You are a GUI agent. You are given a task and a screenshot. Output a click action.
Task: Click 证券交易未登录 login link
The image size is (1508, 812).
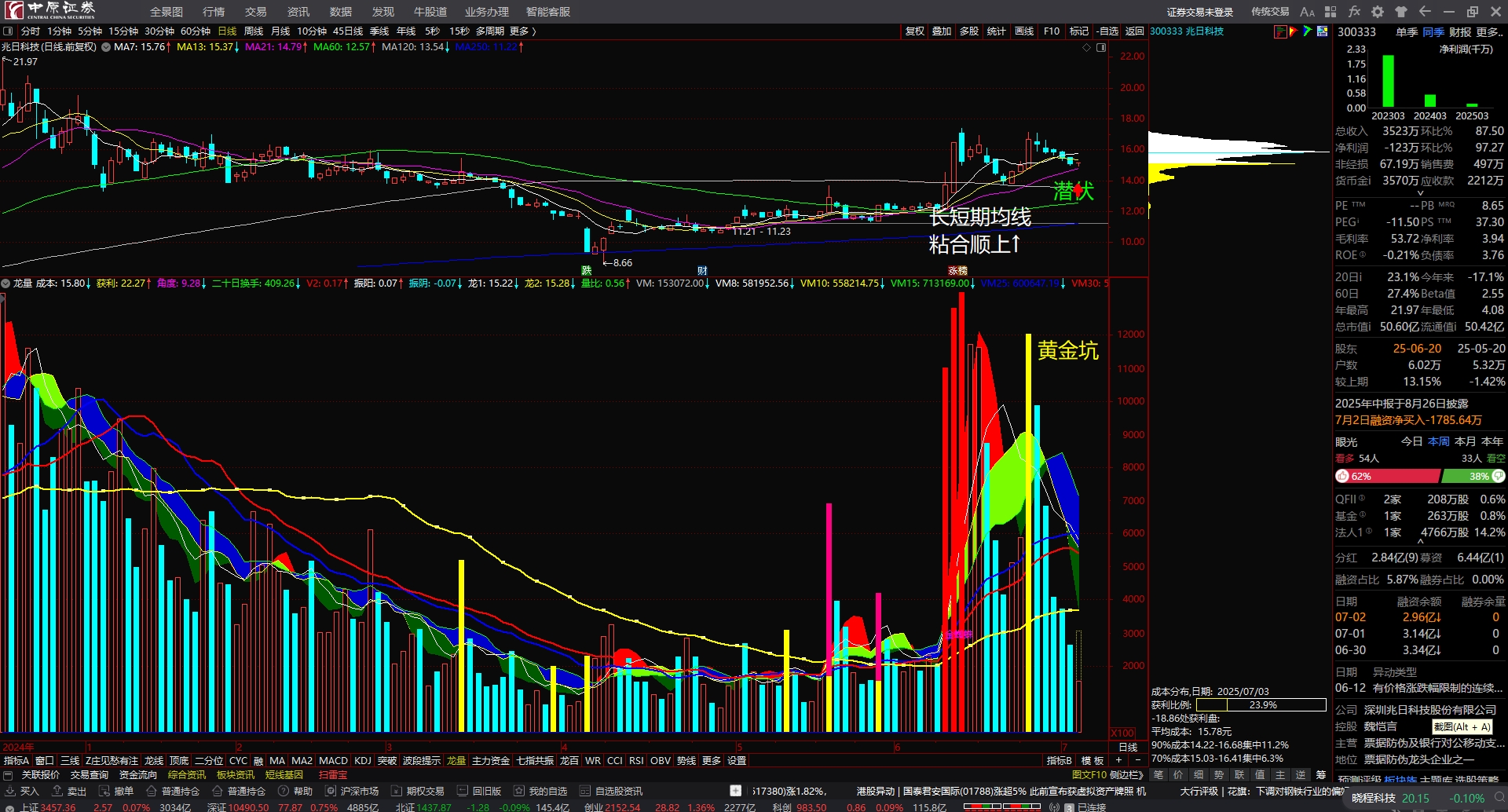tap(1200, 12)
